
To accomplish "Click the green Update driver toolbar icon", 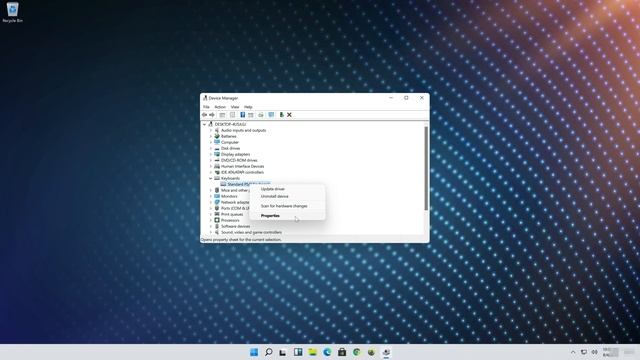I will (x=281, y=115).
